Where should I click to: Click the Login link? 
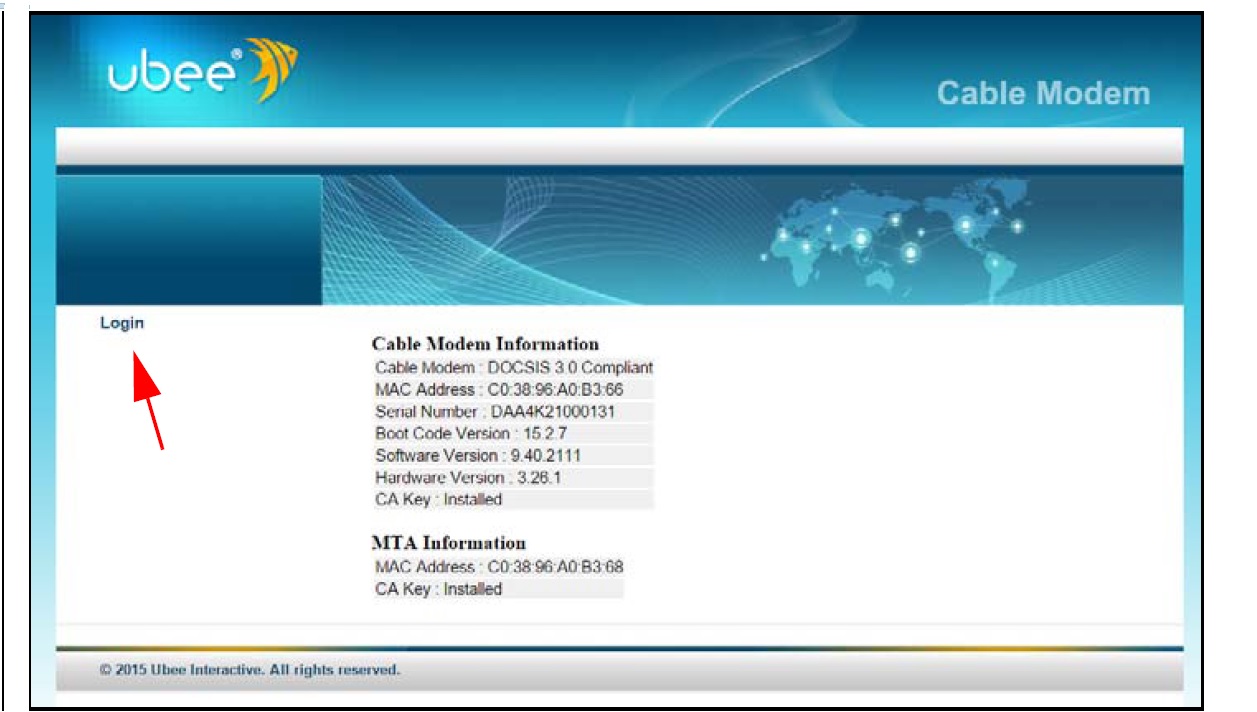click(122, 323)
